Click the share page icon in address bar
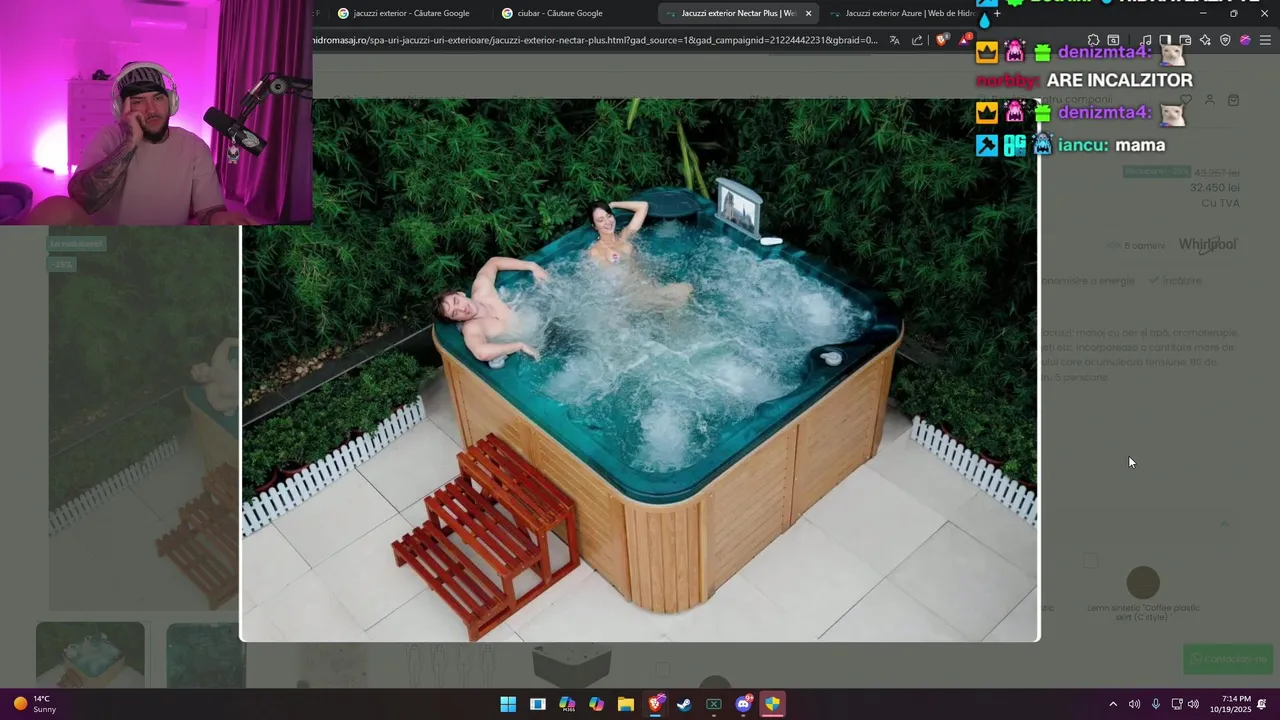 pyautogui.click(x=917, y=40)
